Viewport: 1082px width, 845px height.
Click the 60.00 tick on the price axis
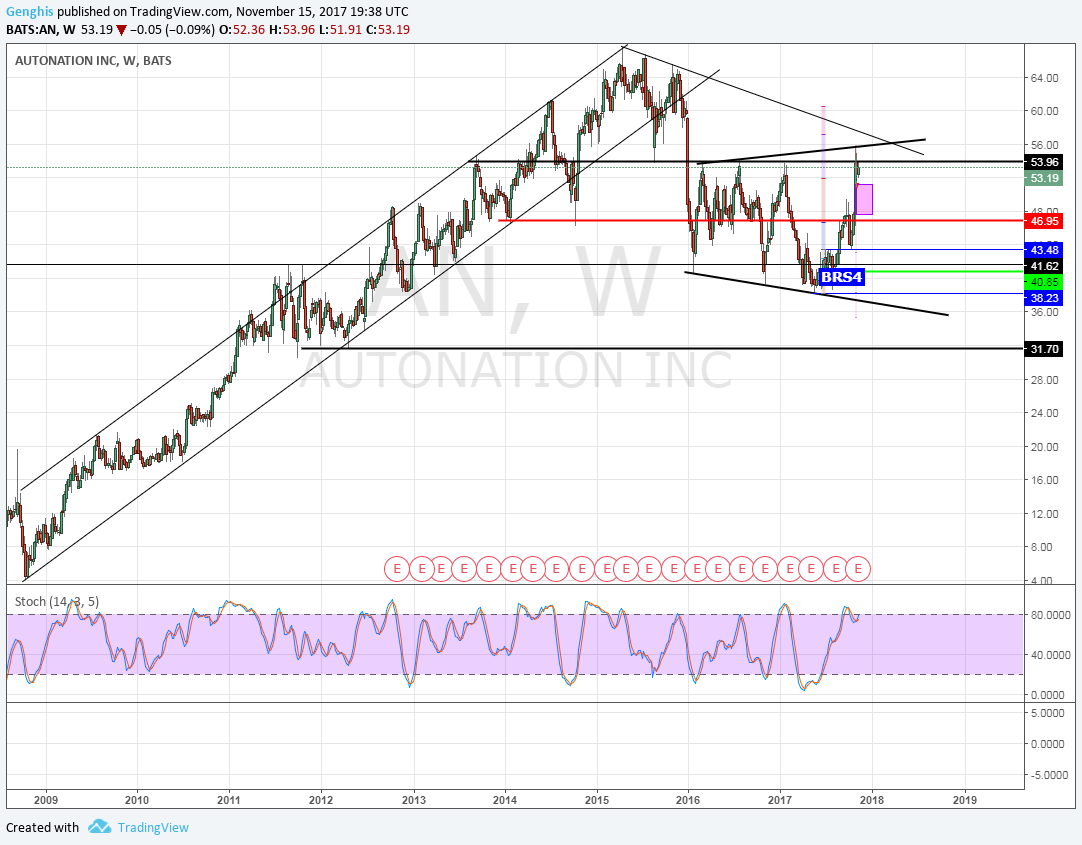coord(1044,111)
